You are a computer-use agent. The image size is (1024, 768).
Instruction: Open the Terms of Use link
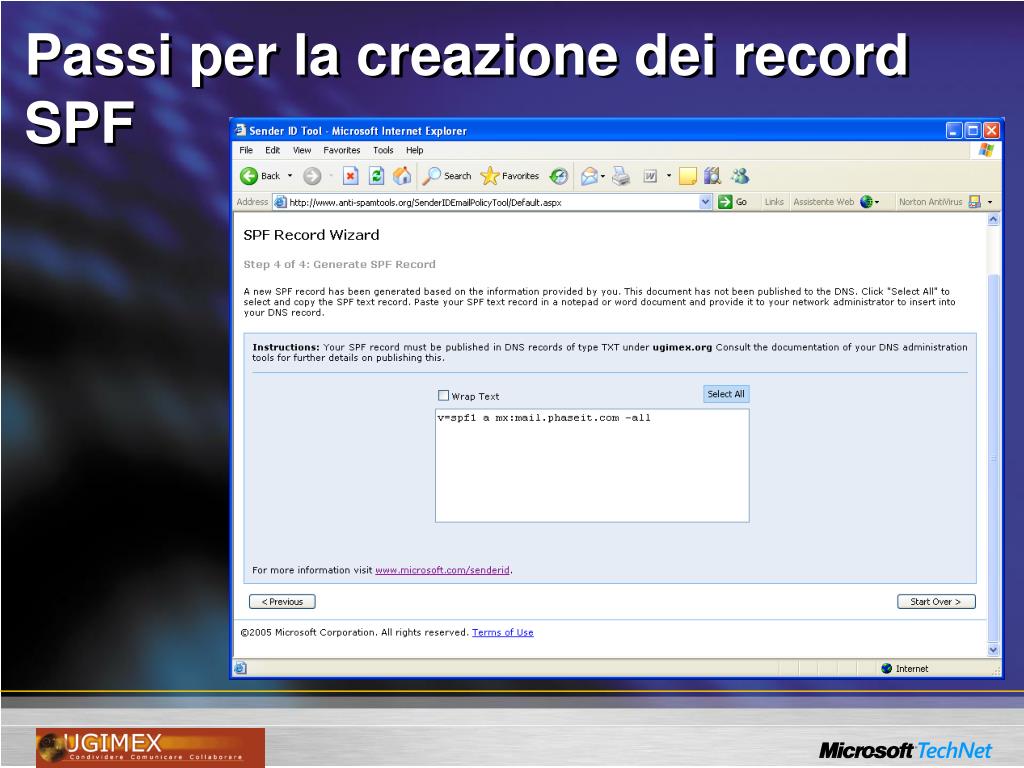point(503,632)
